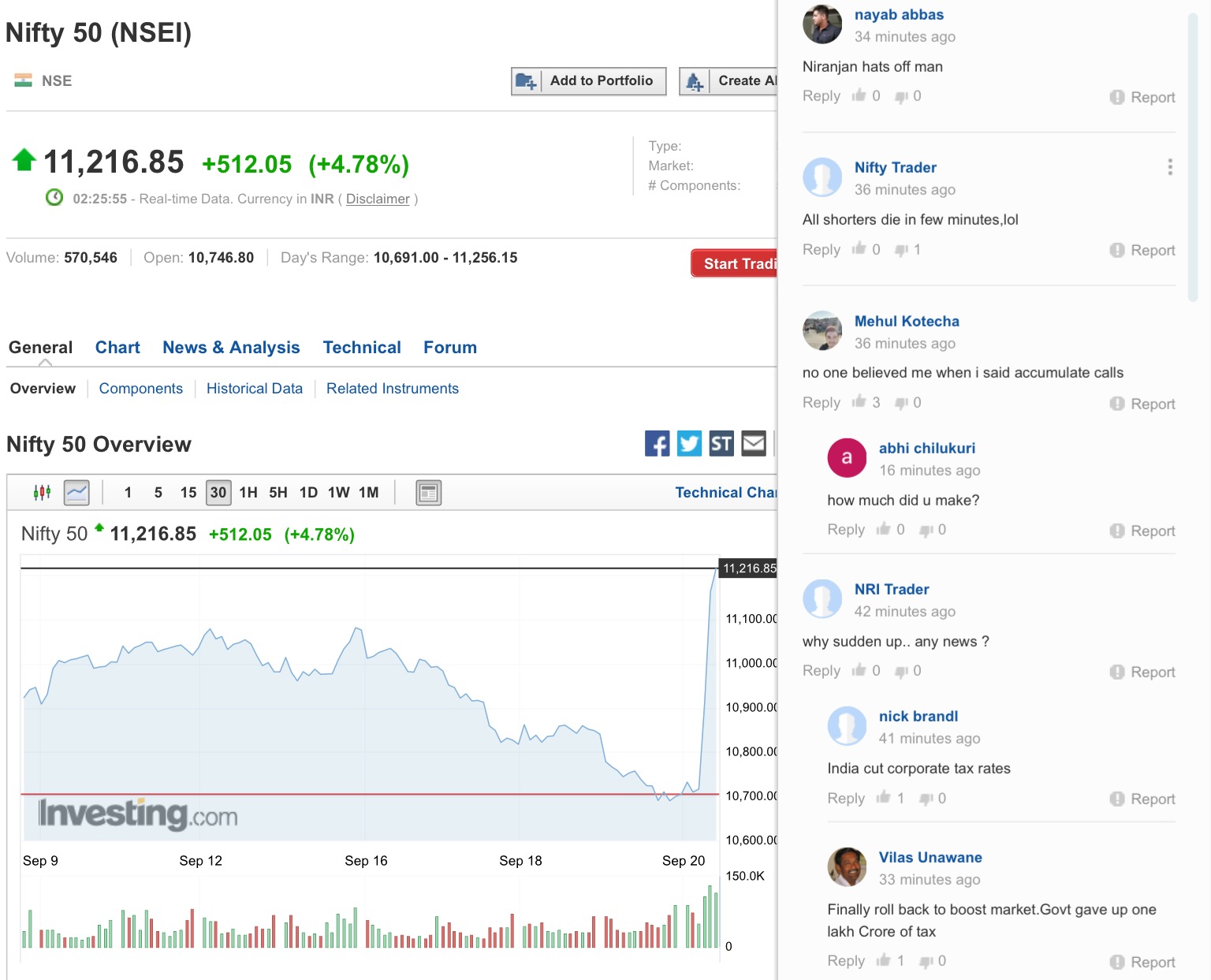Switch chart interval to 1D
This screenshot has width=1211, height=980.
(308, 493)
